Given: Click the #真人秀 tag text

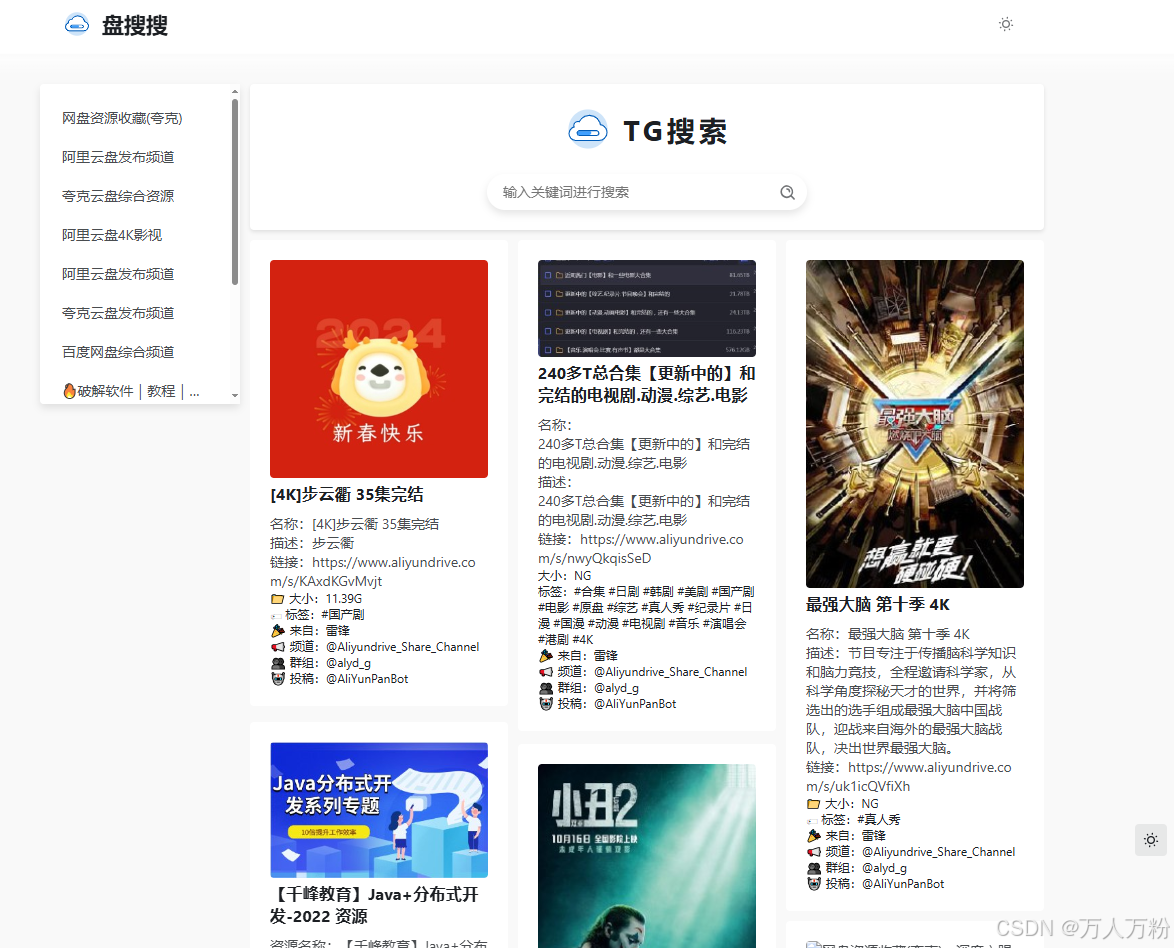Looking at the screenshot, I should [x=879, y=820].
